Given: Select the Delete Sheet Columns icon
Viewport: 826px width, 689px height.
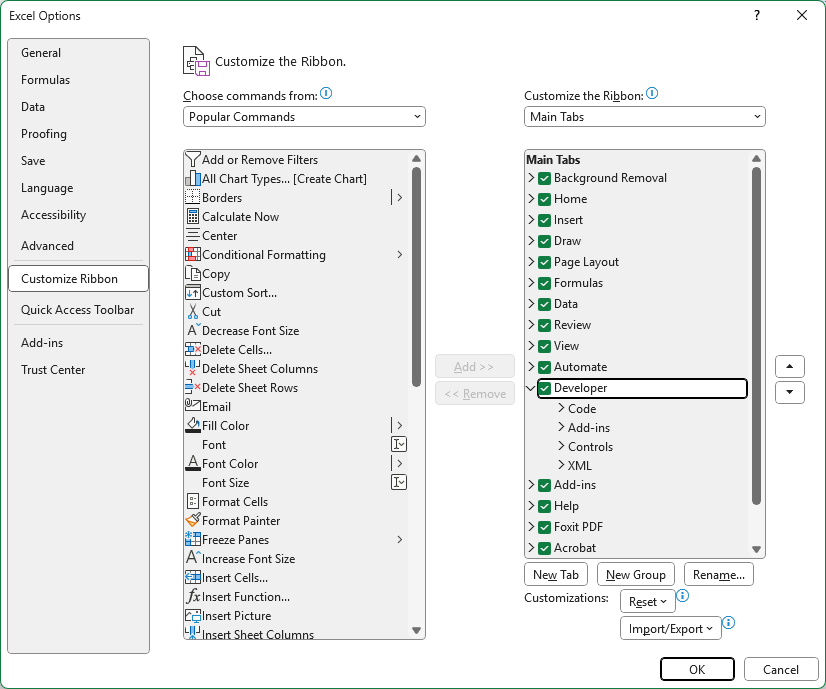Looking at the screenshot, I should click(193, 368).
